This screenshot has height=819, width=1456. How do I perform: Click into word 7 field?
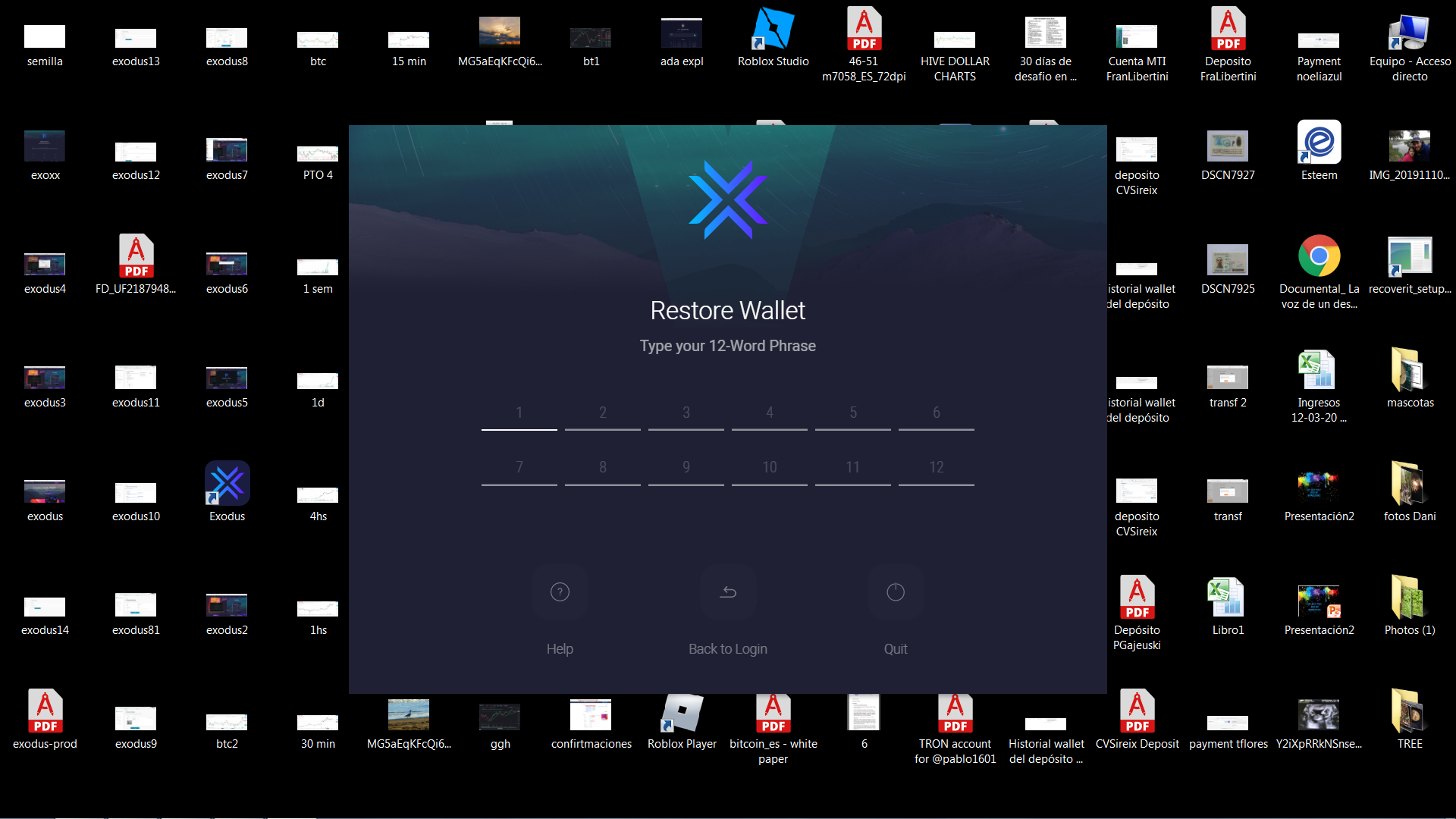(x=519, y=468)
